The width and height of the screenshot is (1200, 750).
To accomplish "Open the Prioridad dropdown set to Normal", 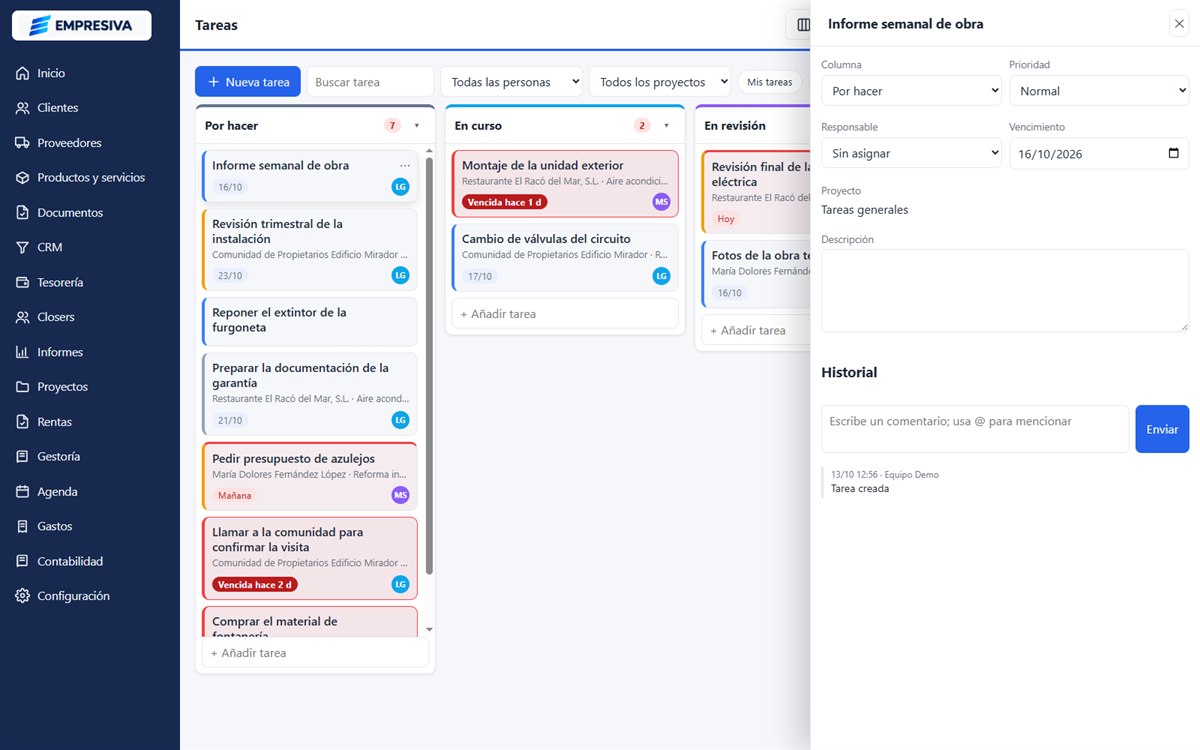I will click(x=1099, y=91).
